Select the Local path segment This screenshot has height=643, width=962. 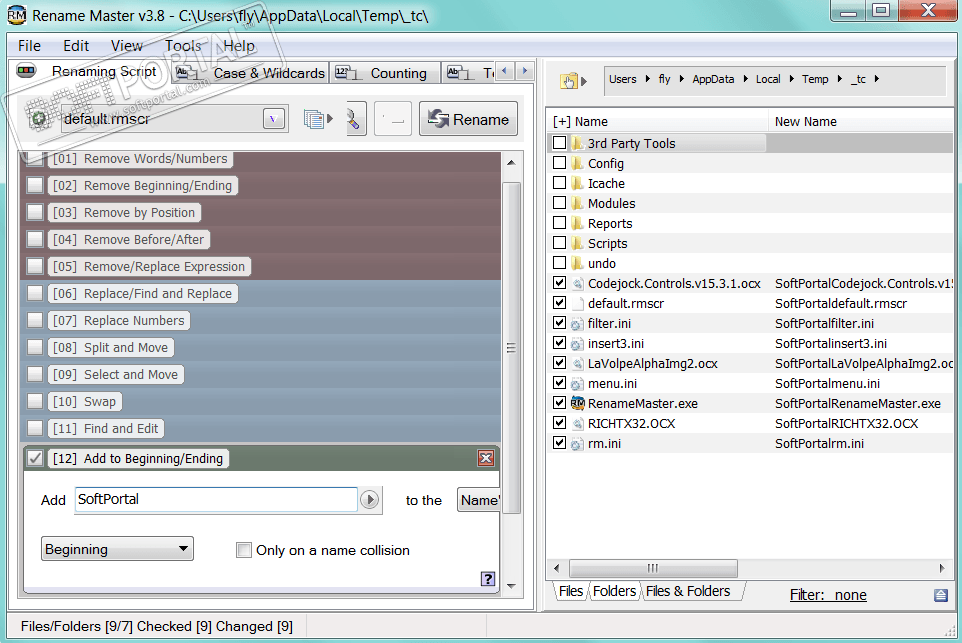(768, 79)
